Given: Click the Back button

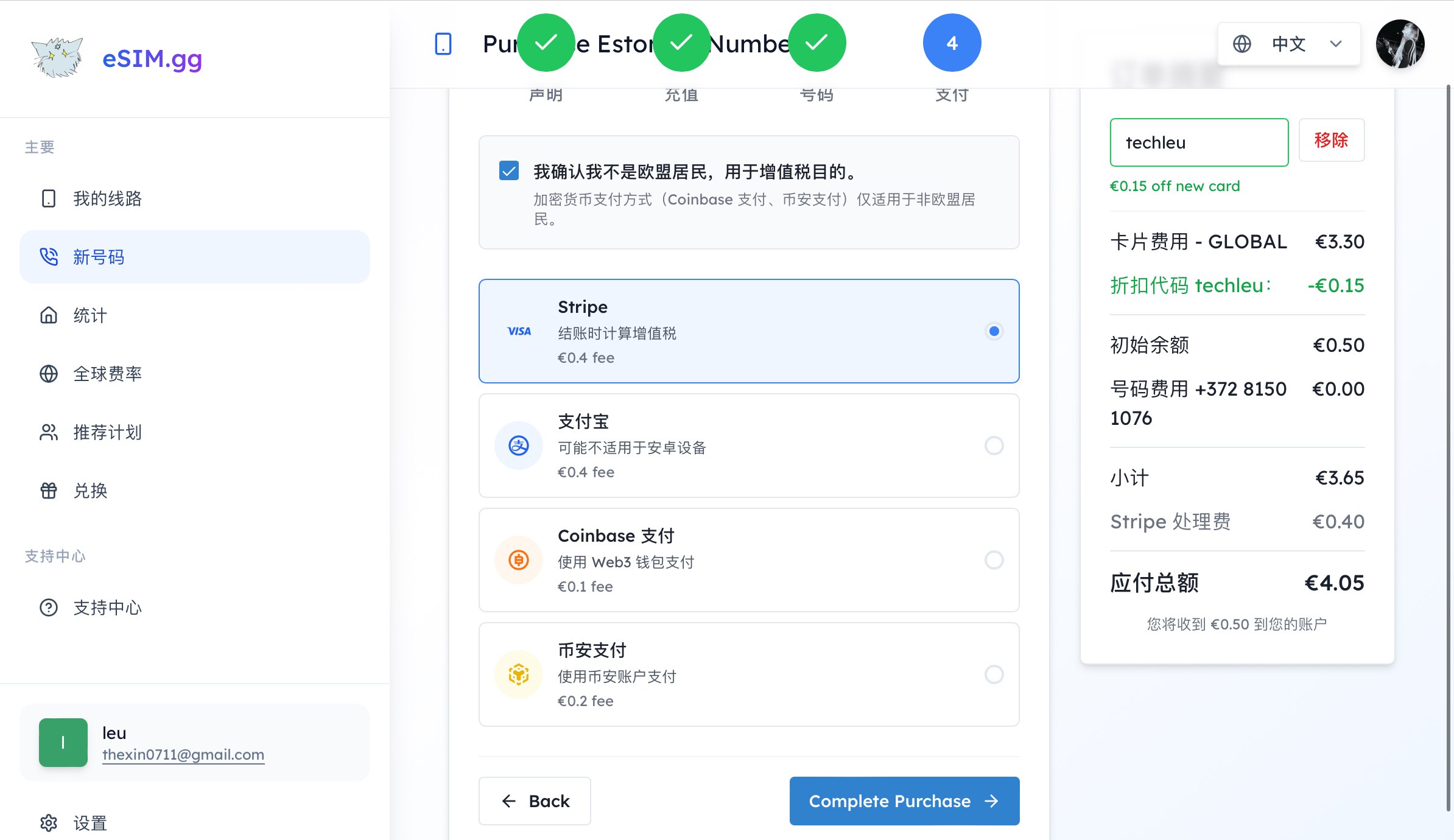Looking at the screenshot, I should [535, 801].
